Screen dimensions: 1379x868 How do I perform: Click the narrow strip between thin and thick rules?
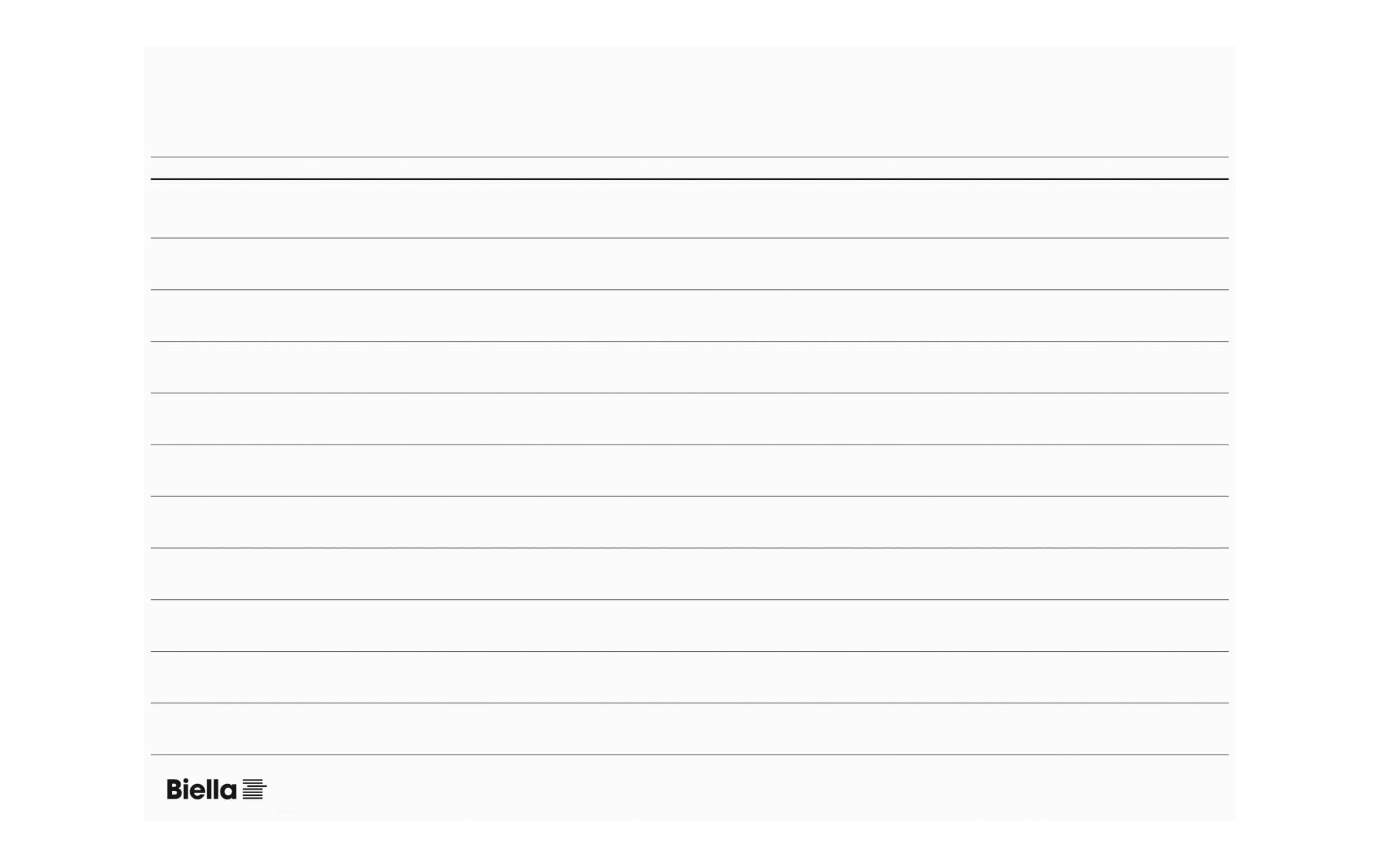[689, 168]
